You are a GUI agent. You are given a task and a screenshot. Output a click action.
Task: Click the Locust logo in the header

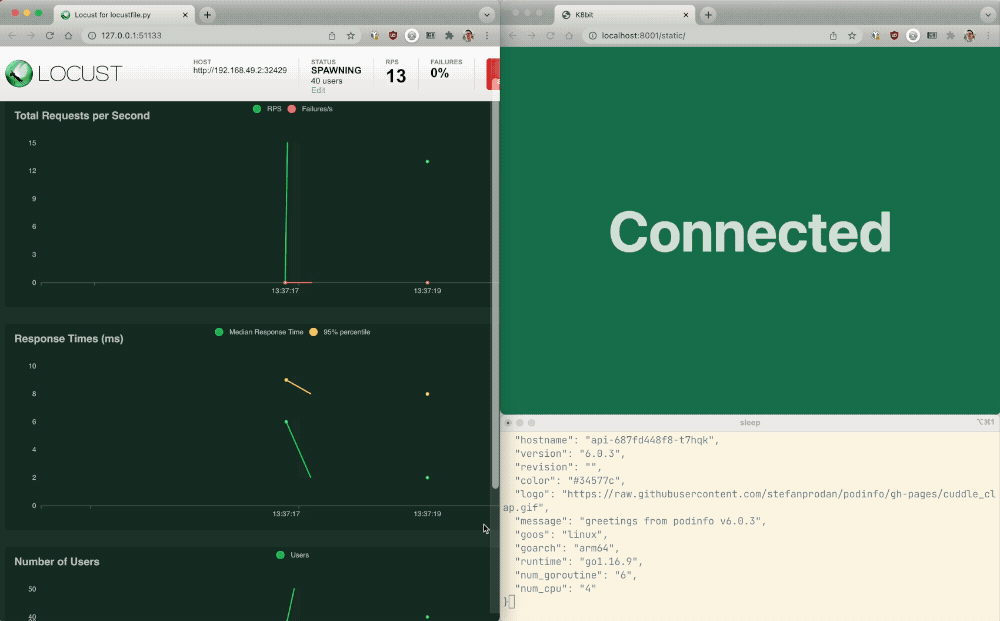point(63,73)
